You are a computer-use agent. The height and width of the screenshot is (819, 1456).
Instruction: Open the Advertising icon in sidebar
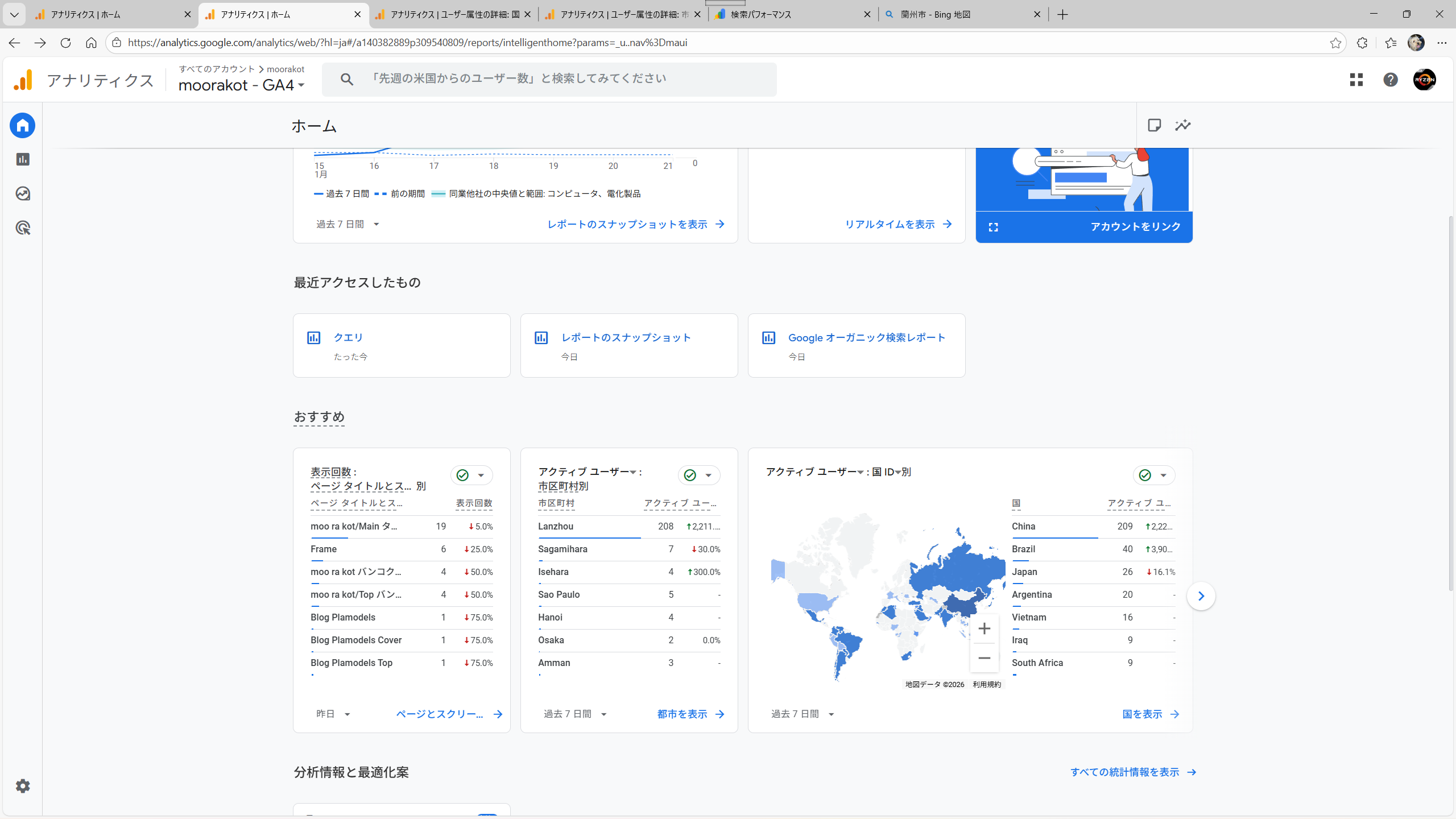coord(23,228)
